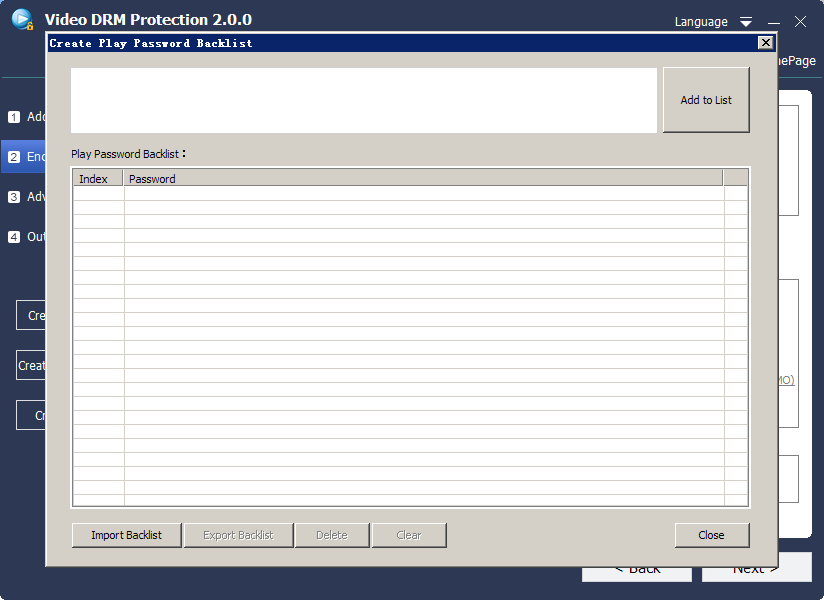Select step 4 icon in sidebar
The width and height of the screenshot is (824, 600).
(14, 237)
